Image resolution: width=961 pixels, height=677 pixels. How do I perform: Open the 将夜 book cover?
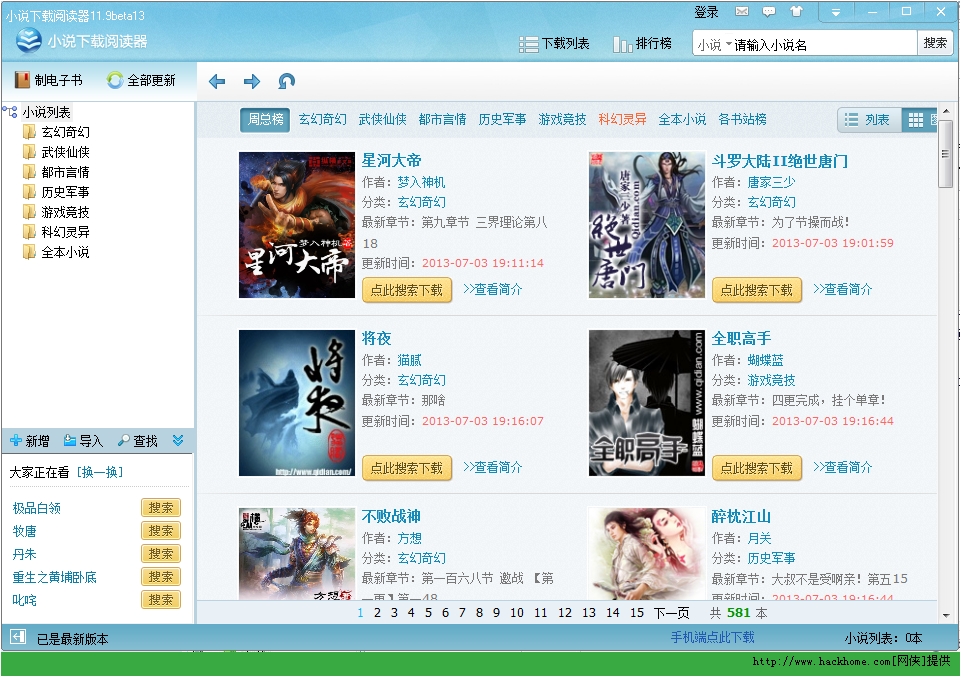click(297, 403)
